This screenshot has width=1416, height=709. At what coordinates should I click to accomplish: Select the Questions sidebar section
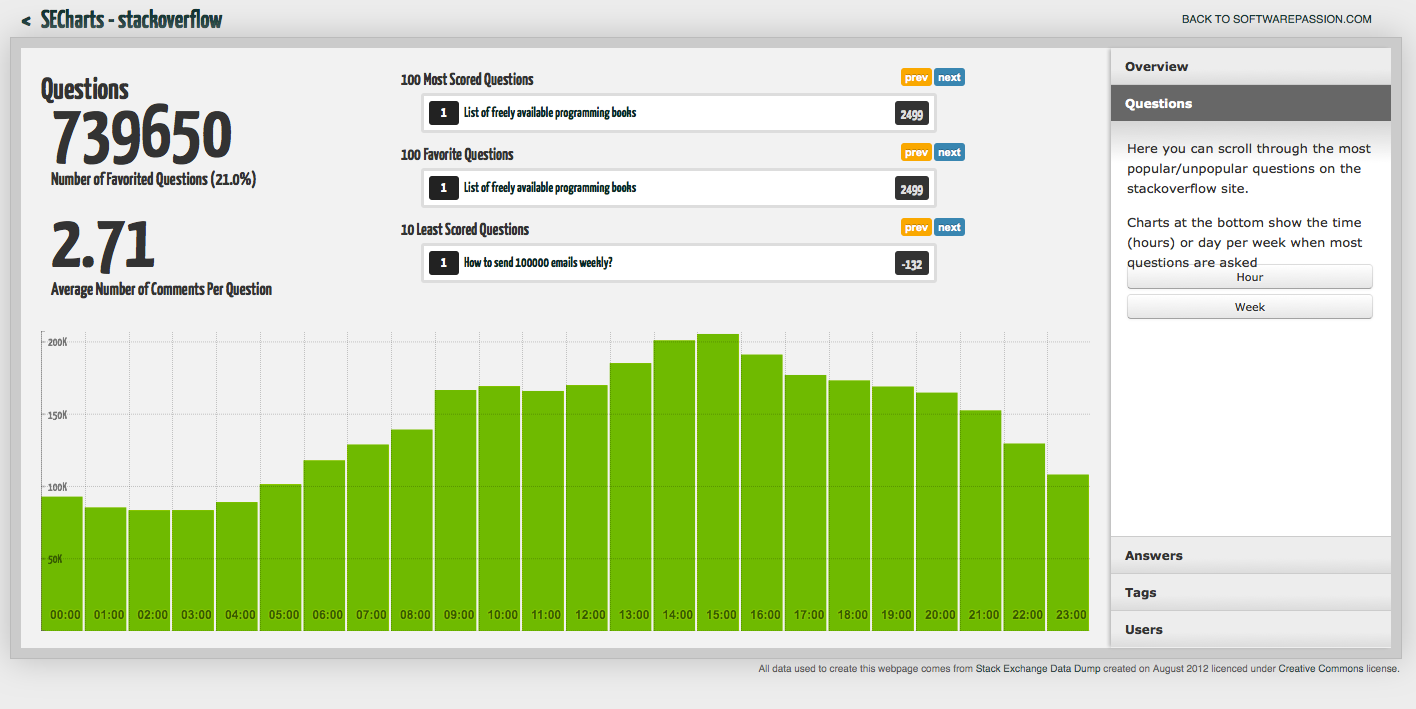(x=1250, y=103)
